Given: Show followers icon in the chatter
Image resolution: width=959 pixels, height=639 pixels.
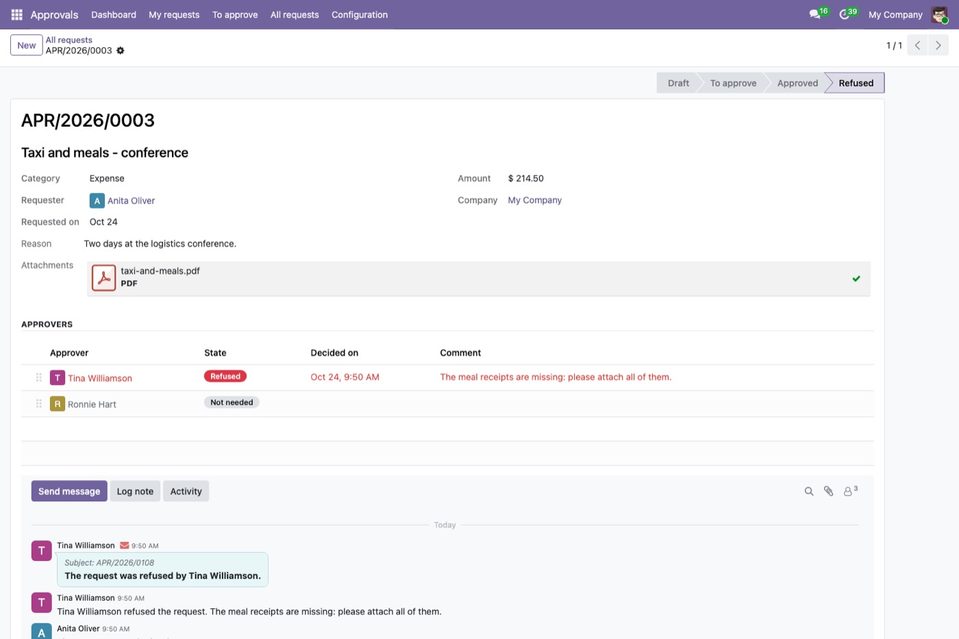Looking at the screenshot, I should pyautogui.click(x=850, y=491).
